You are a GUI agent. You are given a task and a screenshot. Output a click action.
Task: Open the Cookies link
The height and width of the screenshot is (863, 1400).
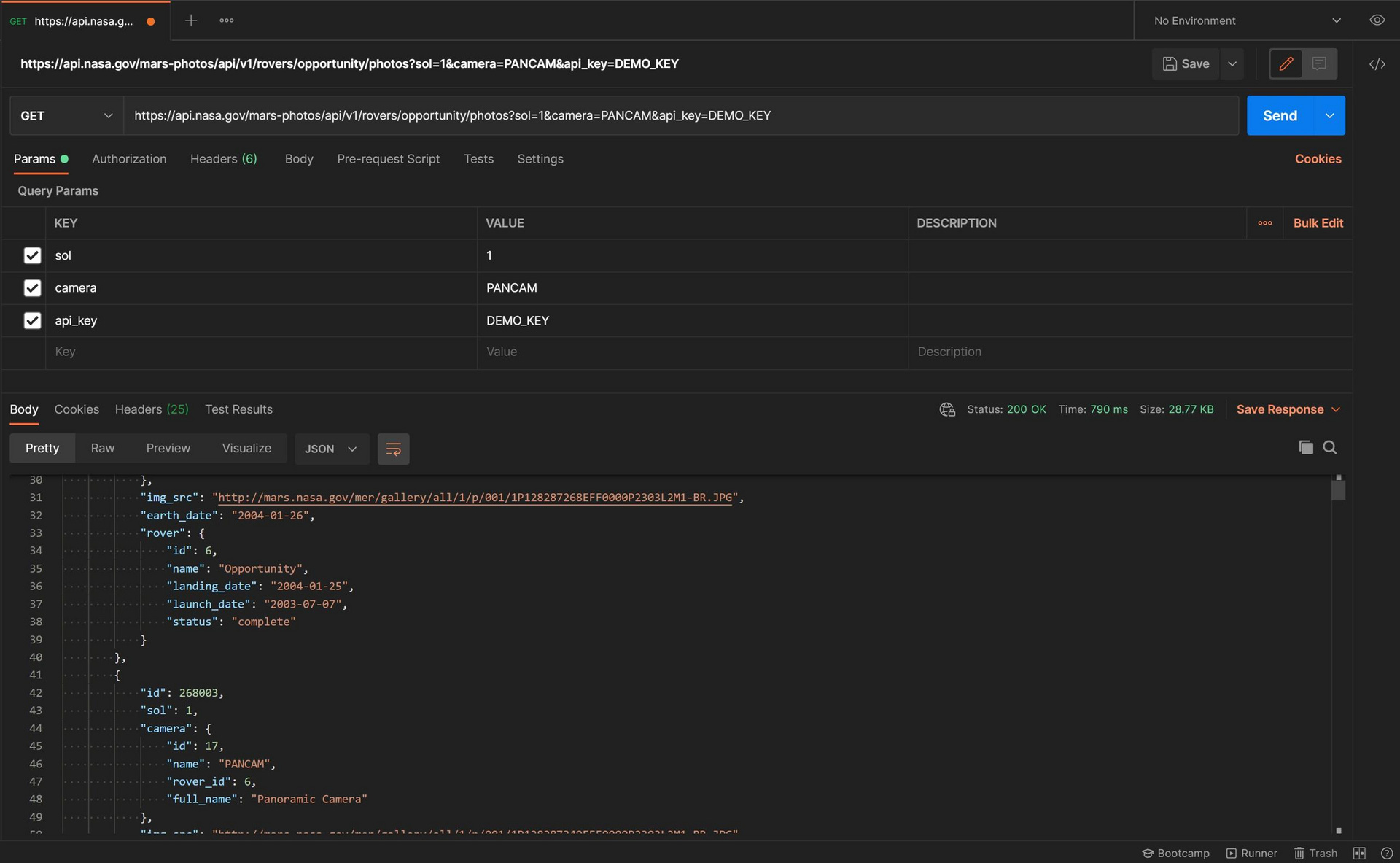1318,159
